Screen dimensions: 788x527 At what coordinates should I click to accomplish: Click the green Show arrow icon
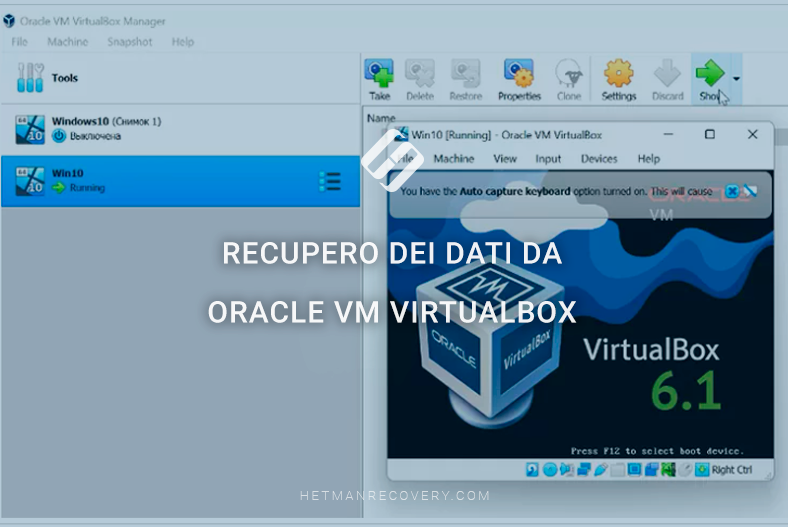click(710, 73)
